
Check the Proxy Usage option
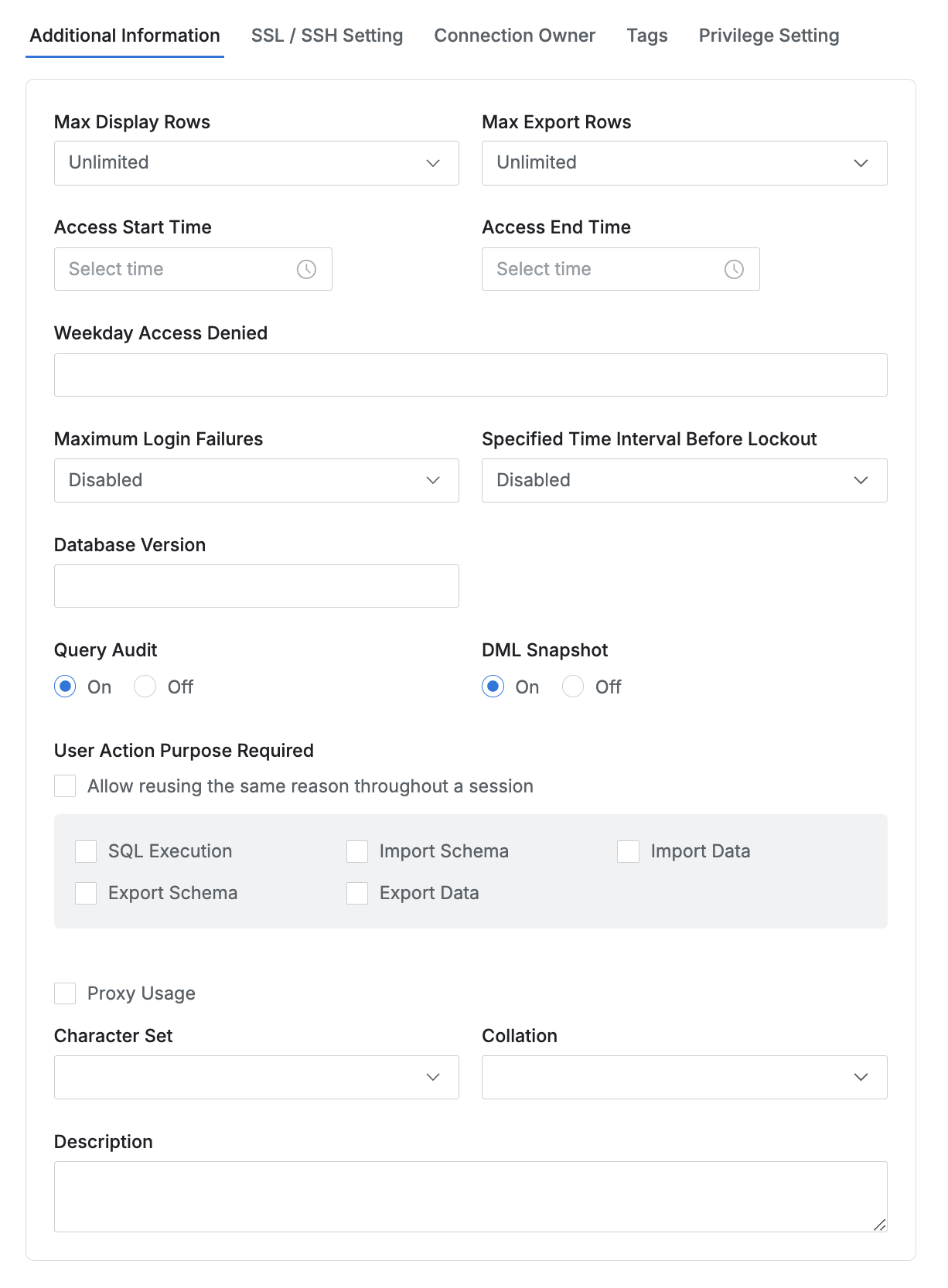pos(65,993)
